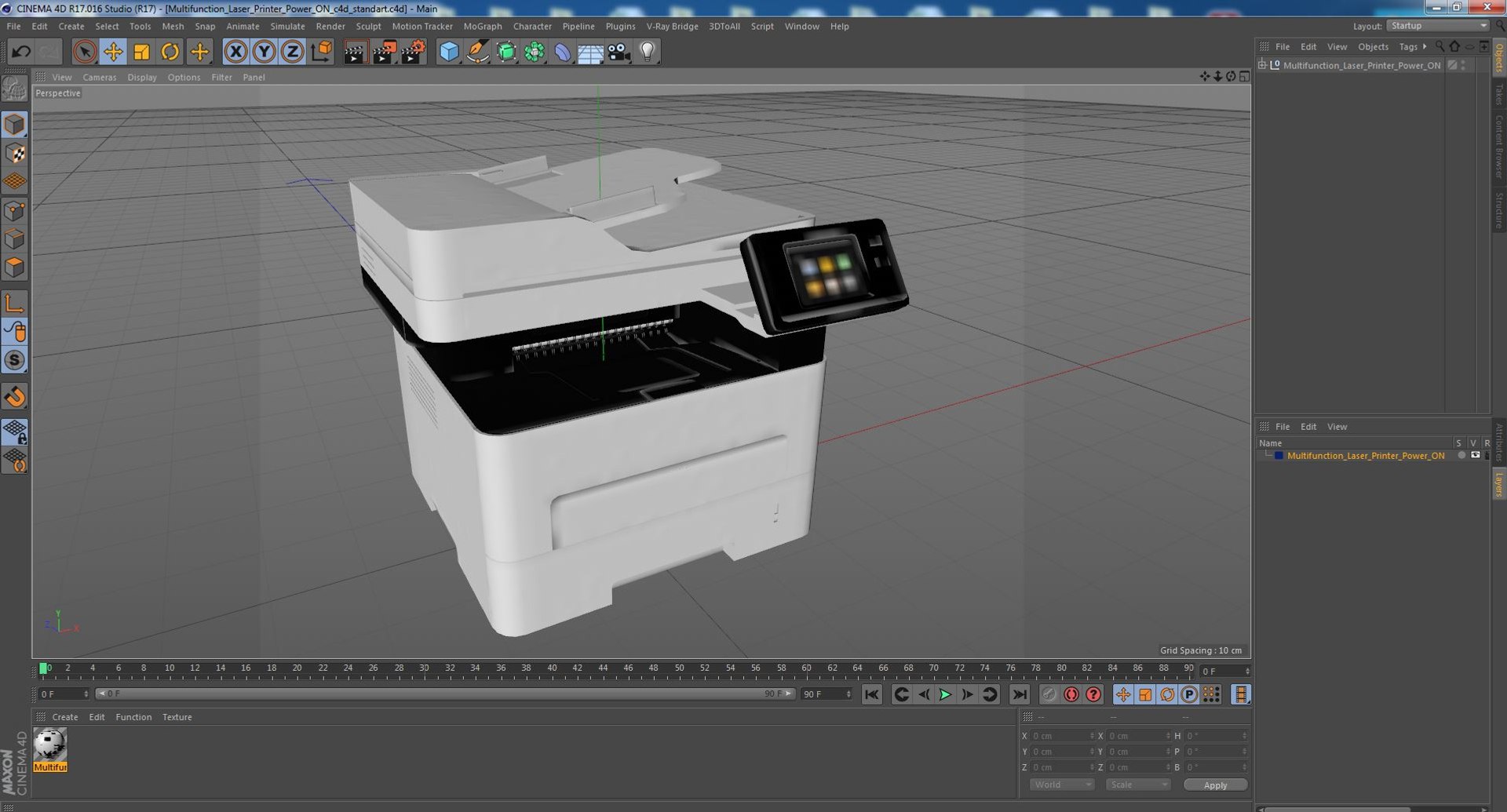Open the Array modeling objects icon
This screenshot has width=1507, height=812.
pyautogui.click(x=535, y=52)
